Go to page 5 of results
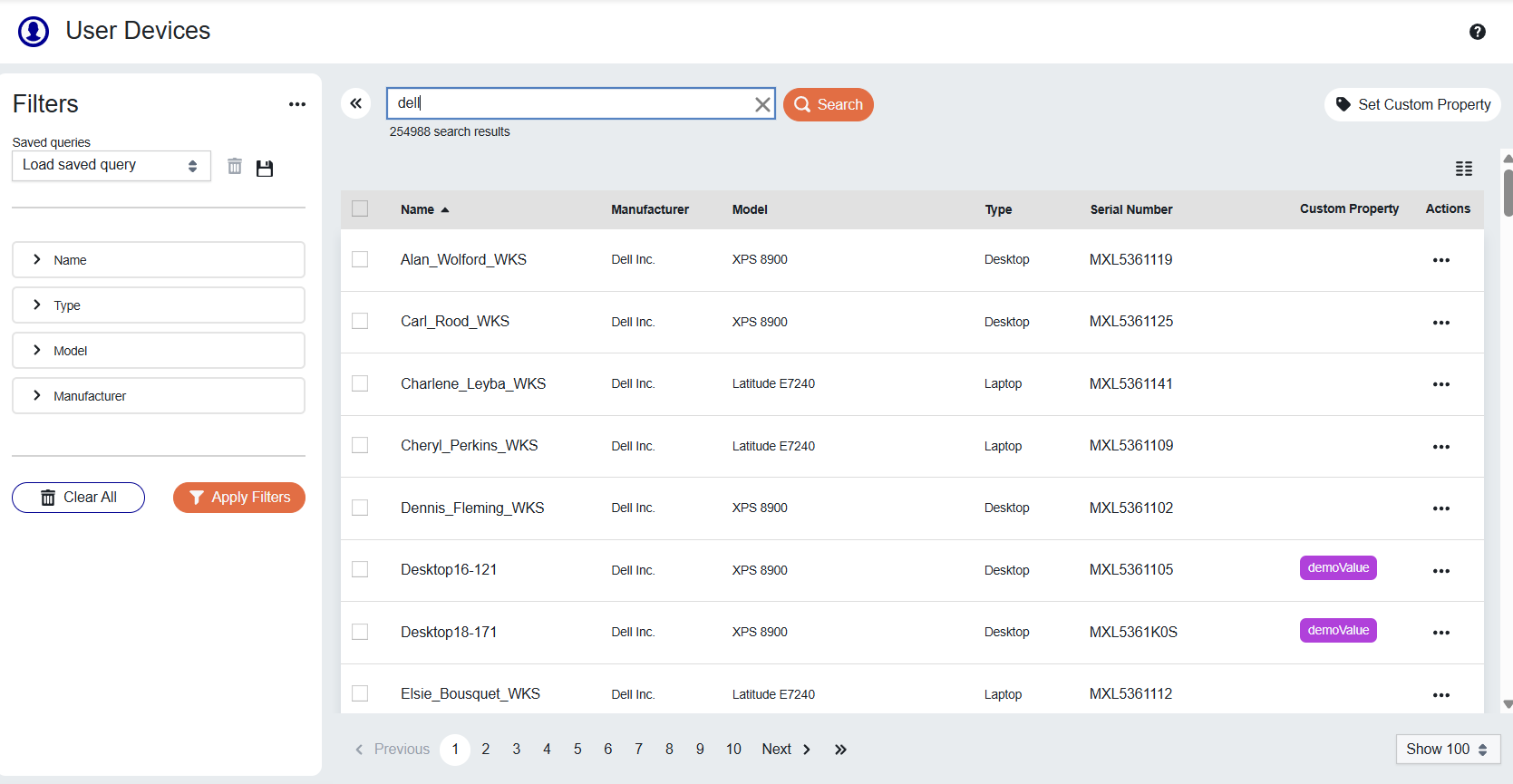This screenshot has height=784, width=1513. (x=577, y=750)
